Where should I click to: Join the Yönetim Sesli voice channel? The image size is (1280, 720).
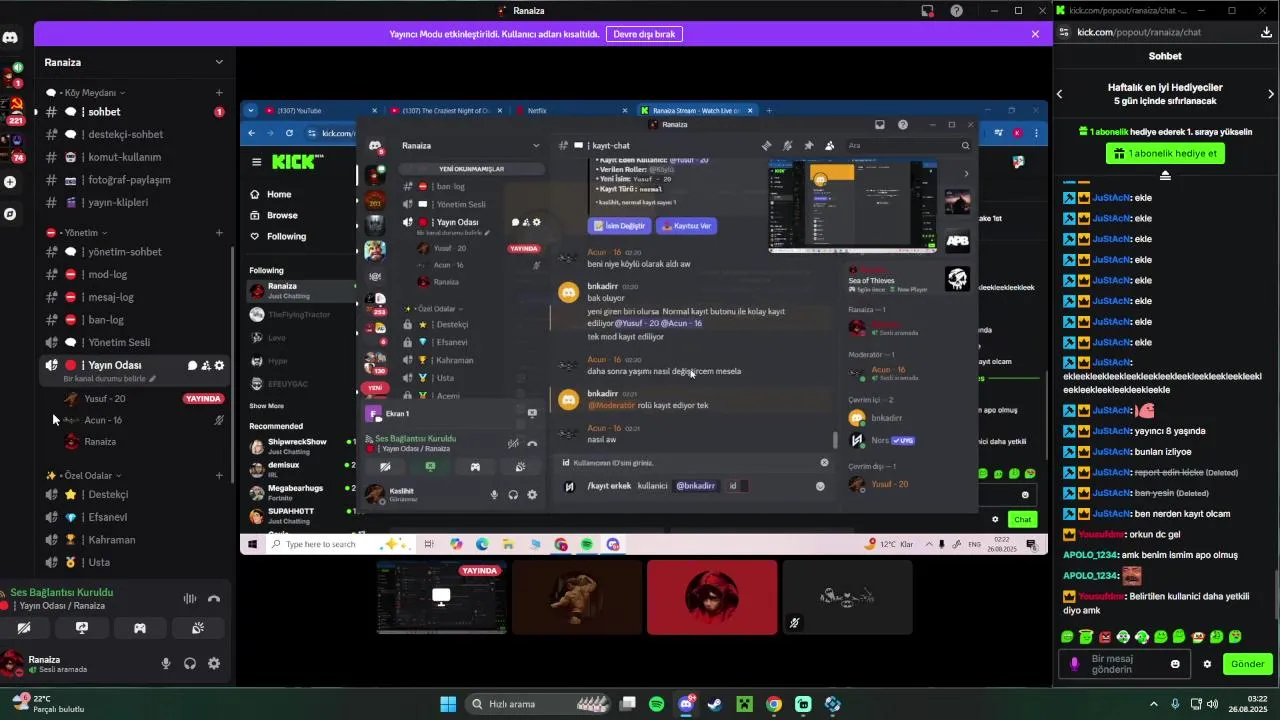click(x=134, y=342)
